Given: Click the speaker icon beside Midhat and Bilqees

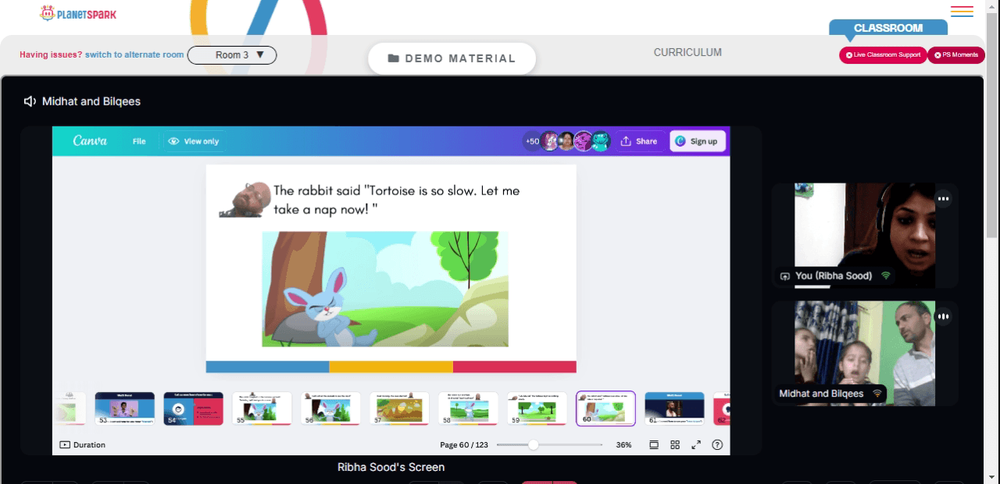Looking at the screenshot, I should pyautogui.click(x=29, y=101).
